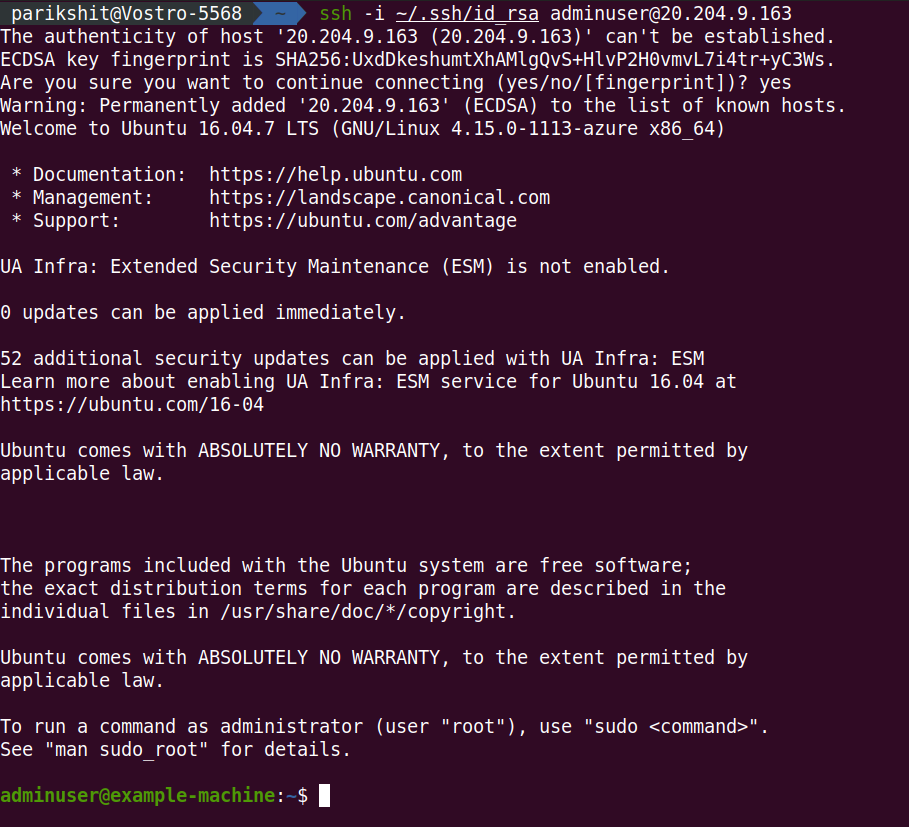909x827 pixels.
Task: Click the "52 additional security updates" line
Action: (352, 359)
